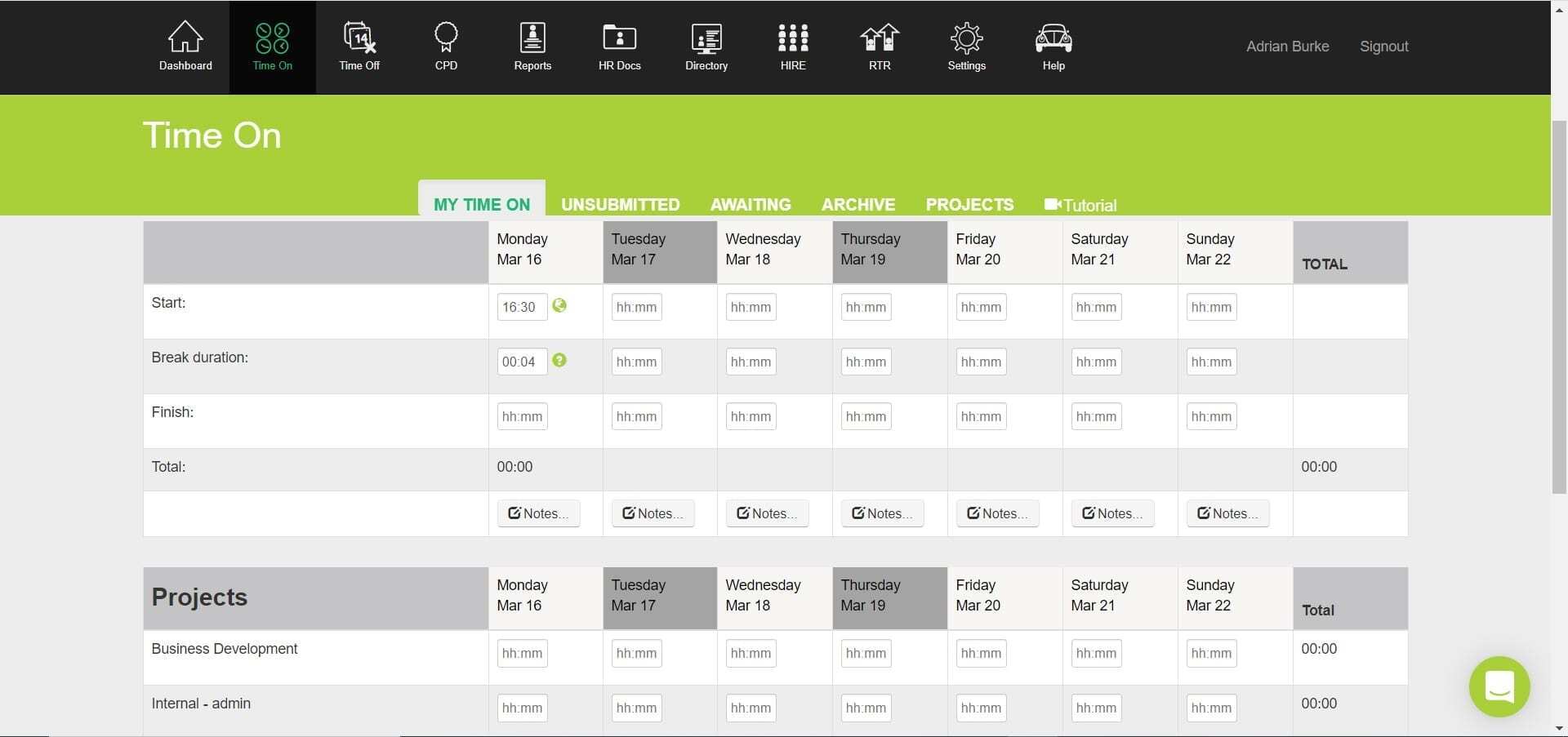Viewport: 1568px width, 737px height.
Task: Open Notes for Tuesday Mar 17
Action: click(x=653, y=513)
